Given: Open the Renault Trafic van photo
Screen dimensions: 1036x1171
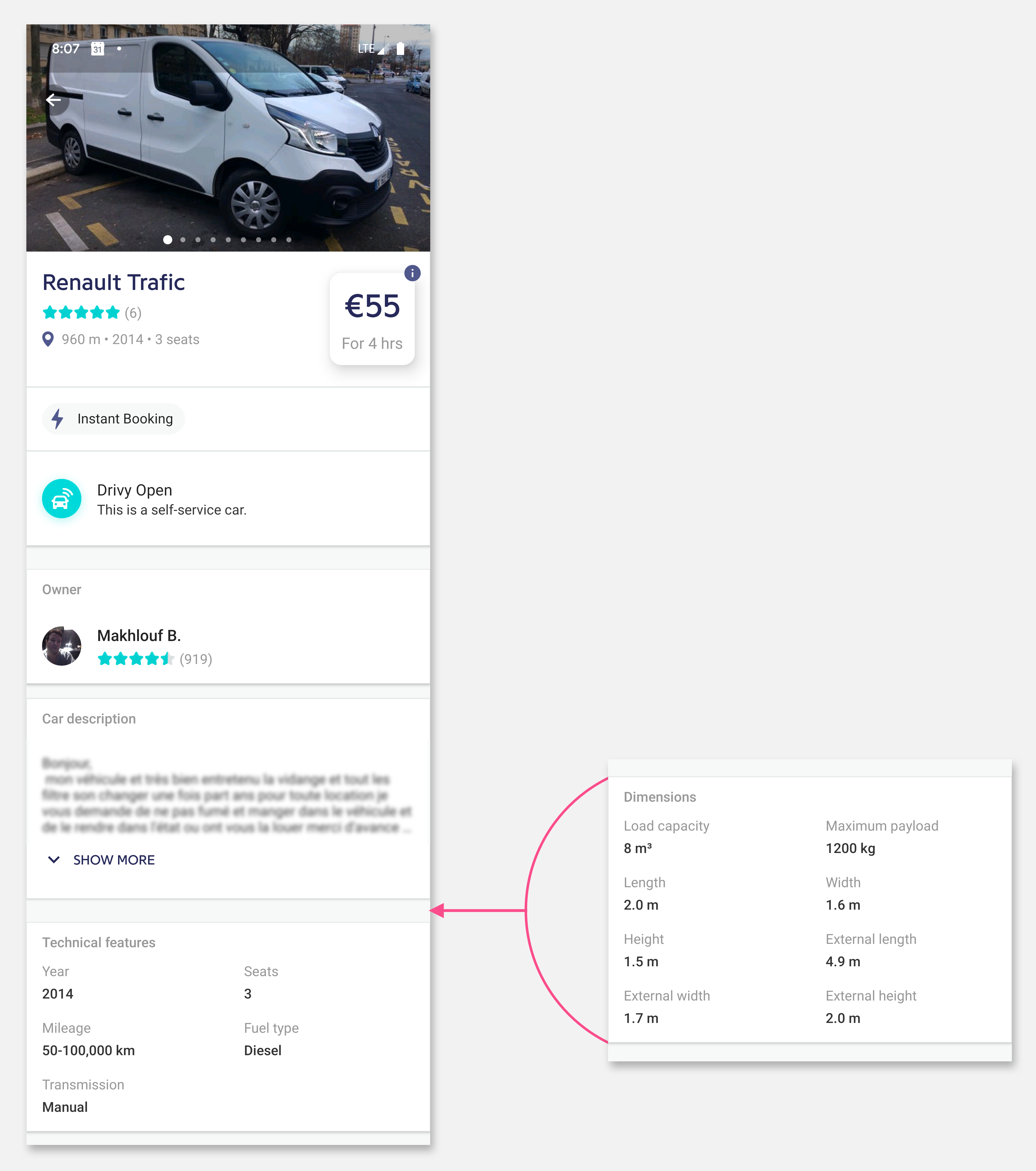Looking at the screenshot, I should [228, 138].
